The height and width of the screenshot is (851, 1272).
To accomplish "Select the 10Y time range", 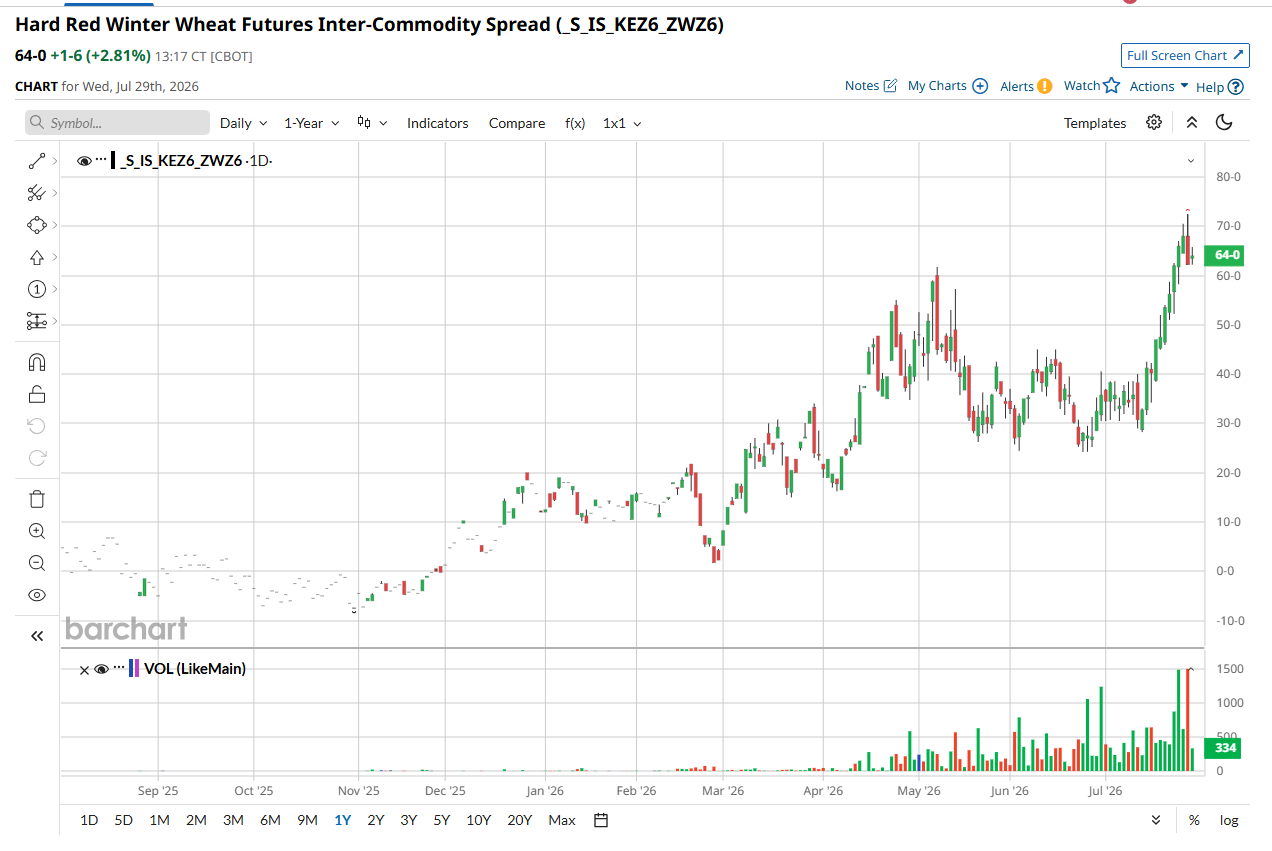I will [478, 820].
